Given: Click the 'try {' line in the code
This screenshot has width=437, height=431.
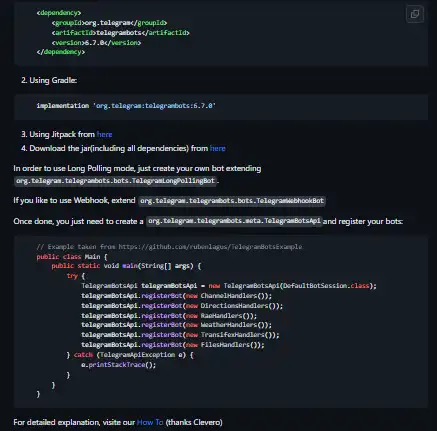Looking at the screenshot, I should coord(76,276).
